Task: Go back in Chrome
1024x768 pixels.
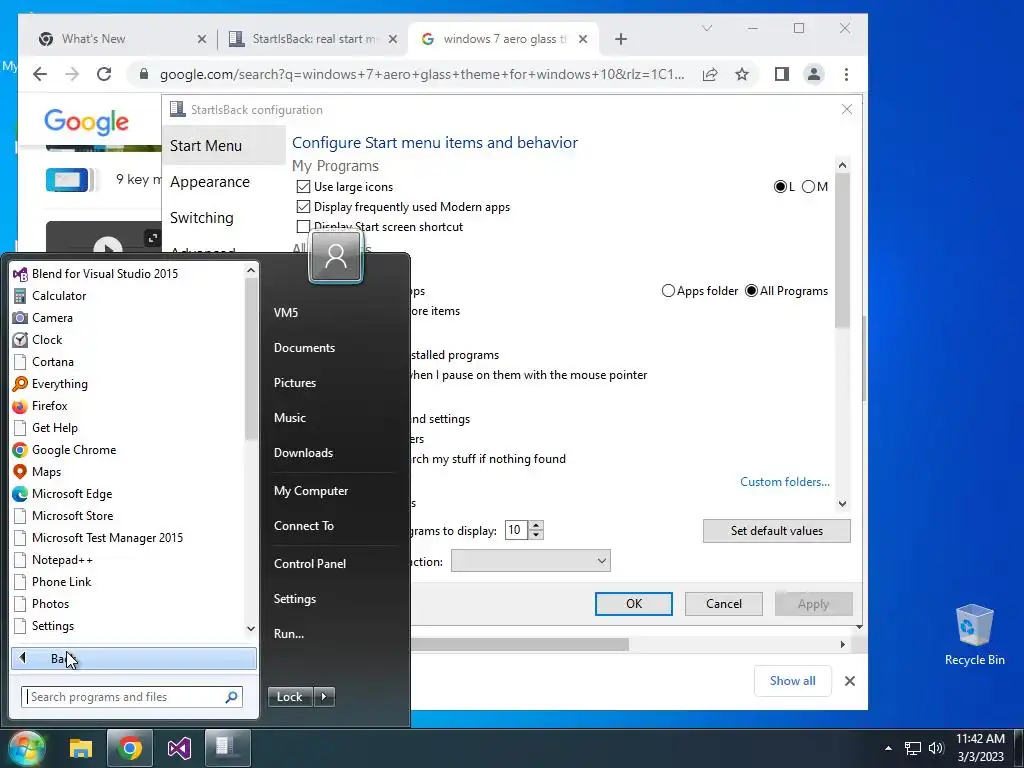Action: 40,74
